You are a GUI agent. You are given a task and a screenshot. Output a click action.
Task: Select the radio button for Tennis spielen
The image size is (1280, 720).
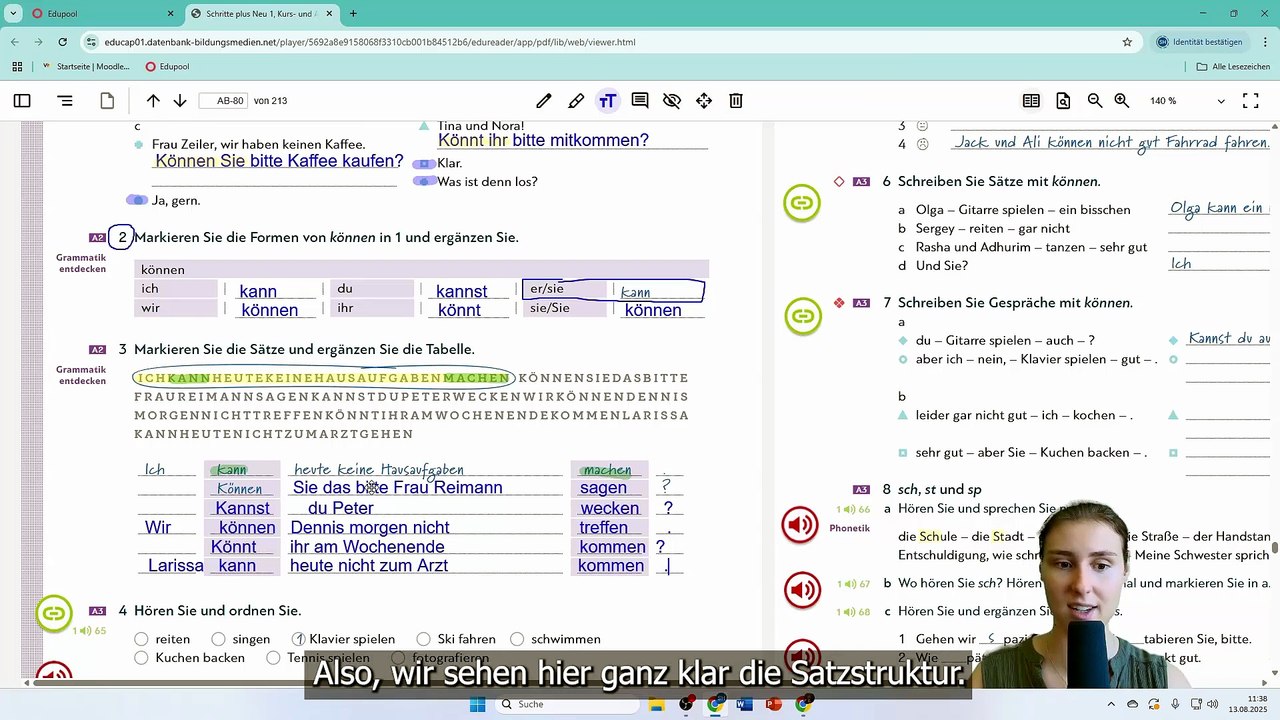[x=273, y=658]
